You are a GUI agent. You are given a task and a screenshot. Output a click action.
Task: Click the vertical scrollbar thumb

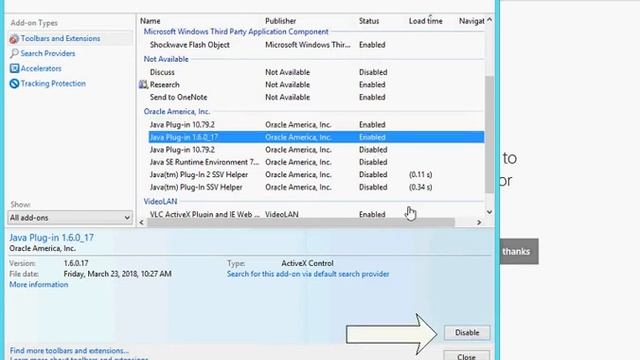[489, 134]
